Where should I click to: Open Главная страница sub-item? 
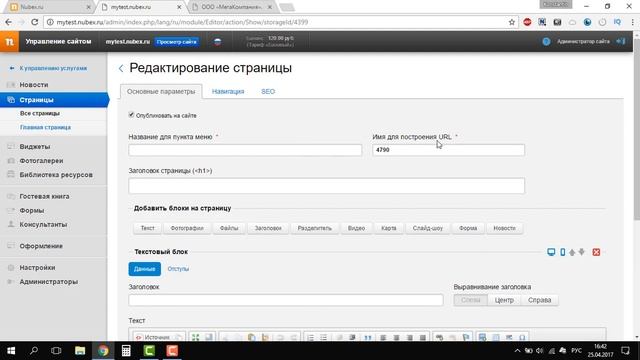(45, 127)
